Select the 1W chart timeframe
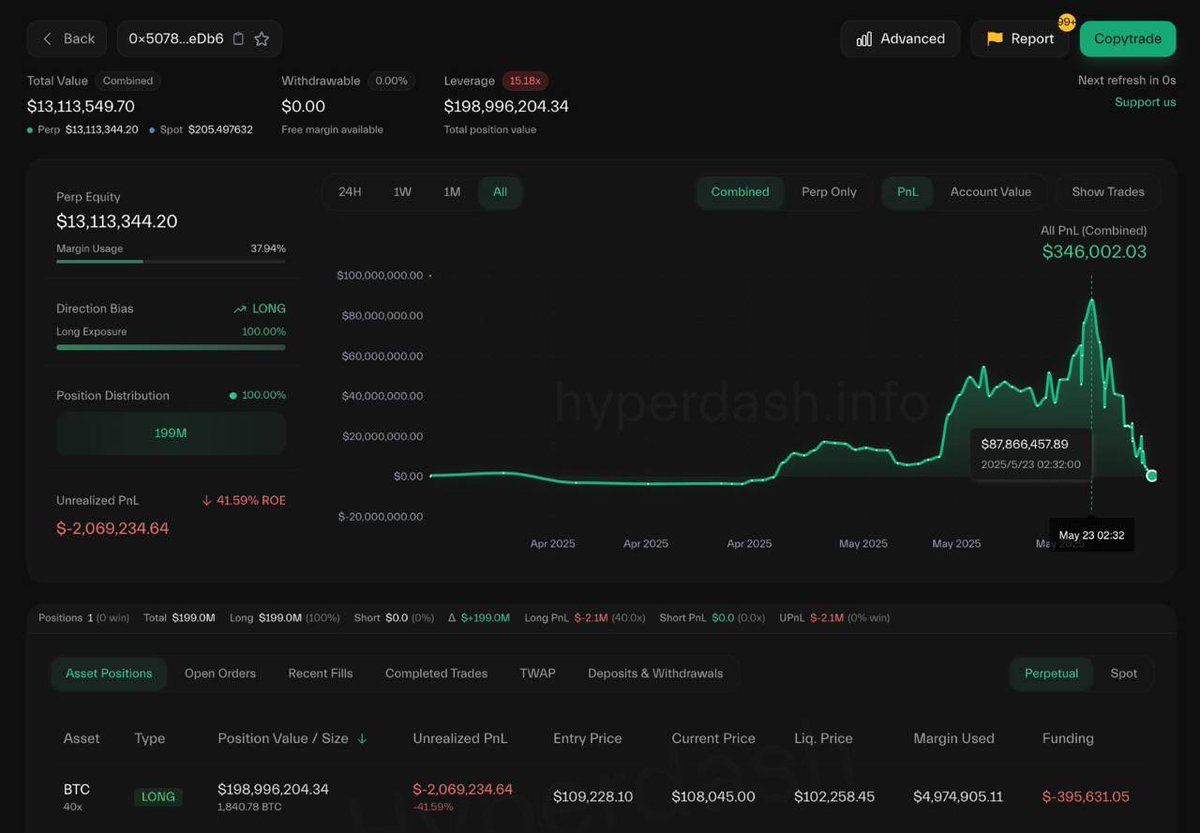Image resolution: width=1200 pixels, height=833 pixels. pyautogui.click(x=401, y=192)
